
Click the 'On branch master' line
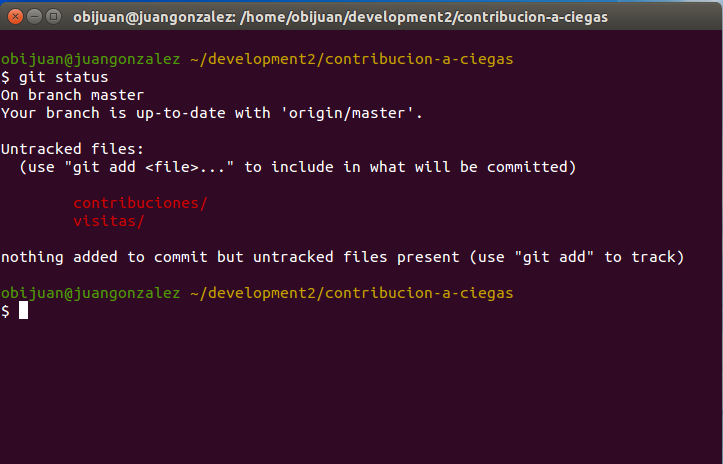72,95
